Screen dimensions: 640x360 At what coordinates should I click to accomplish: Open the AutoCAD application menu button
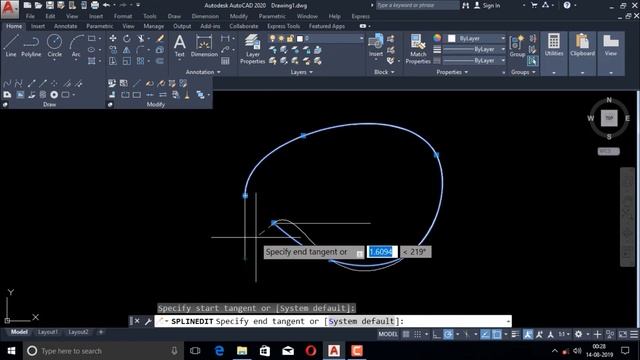pos(9,9)
